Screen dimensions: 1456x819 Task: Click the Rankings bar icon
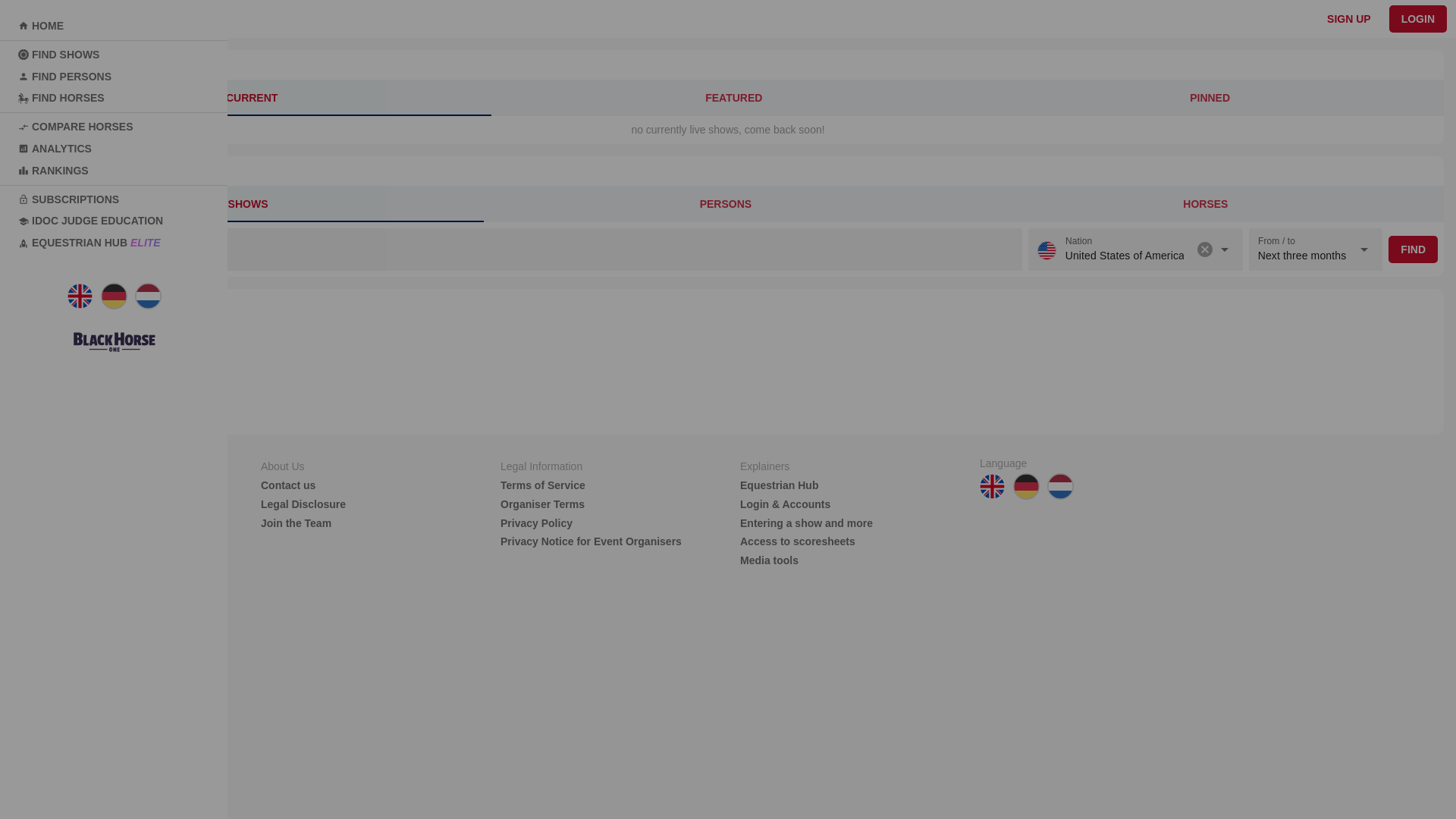24,171
